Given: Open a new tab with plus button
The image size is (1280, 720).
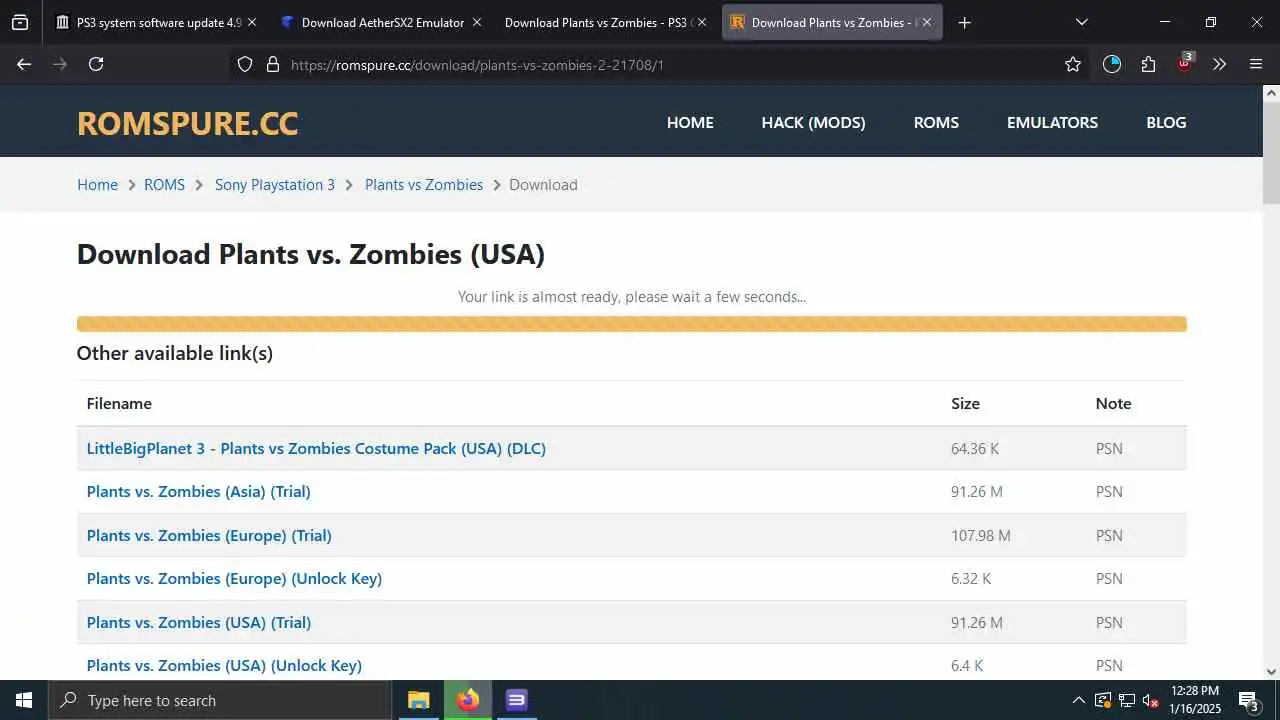Looking at the screenshot, I should coord(964,22).
